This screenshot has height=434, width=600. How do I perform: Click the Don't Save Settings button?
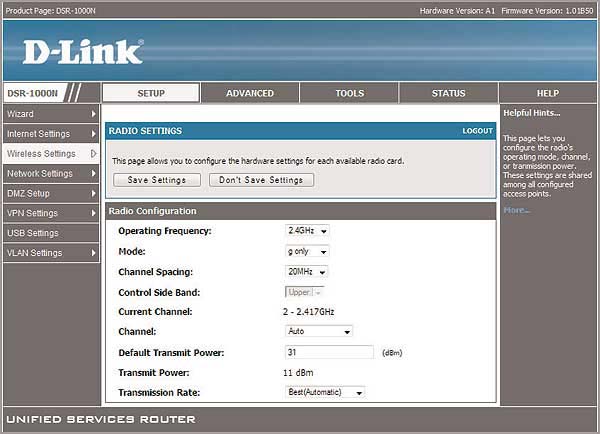tap(261, 180)
